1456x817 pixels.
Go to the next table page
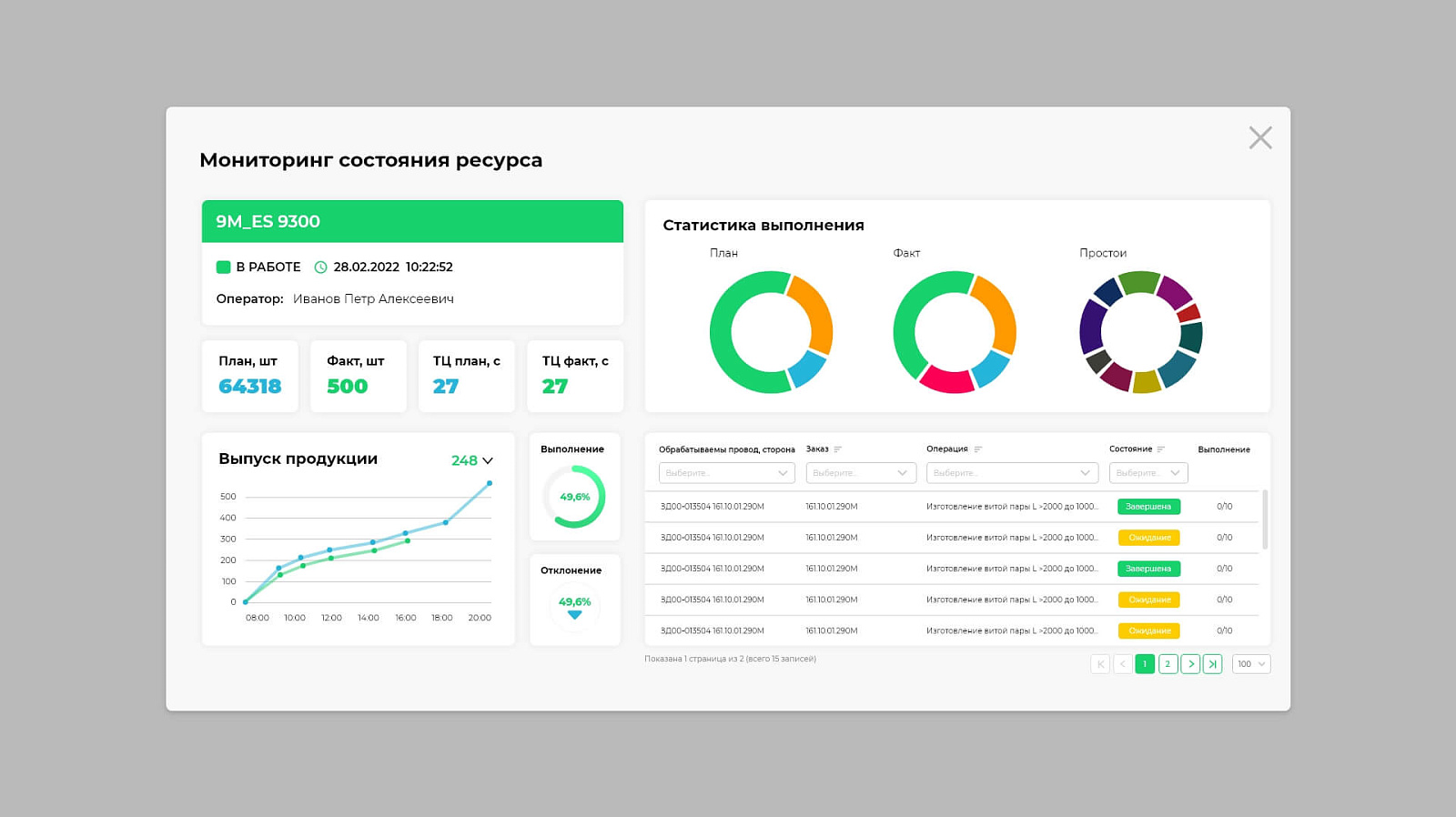[x=1190, y=664]
